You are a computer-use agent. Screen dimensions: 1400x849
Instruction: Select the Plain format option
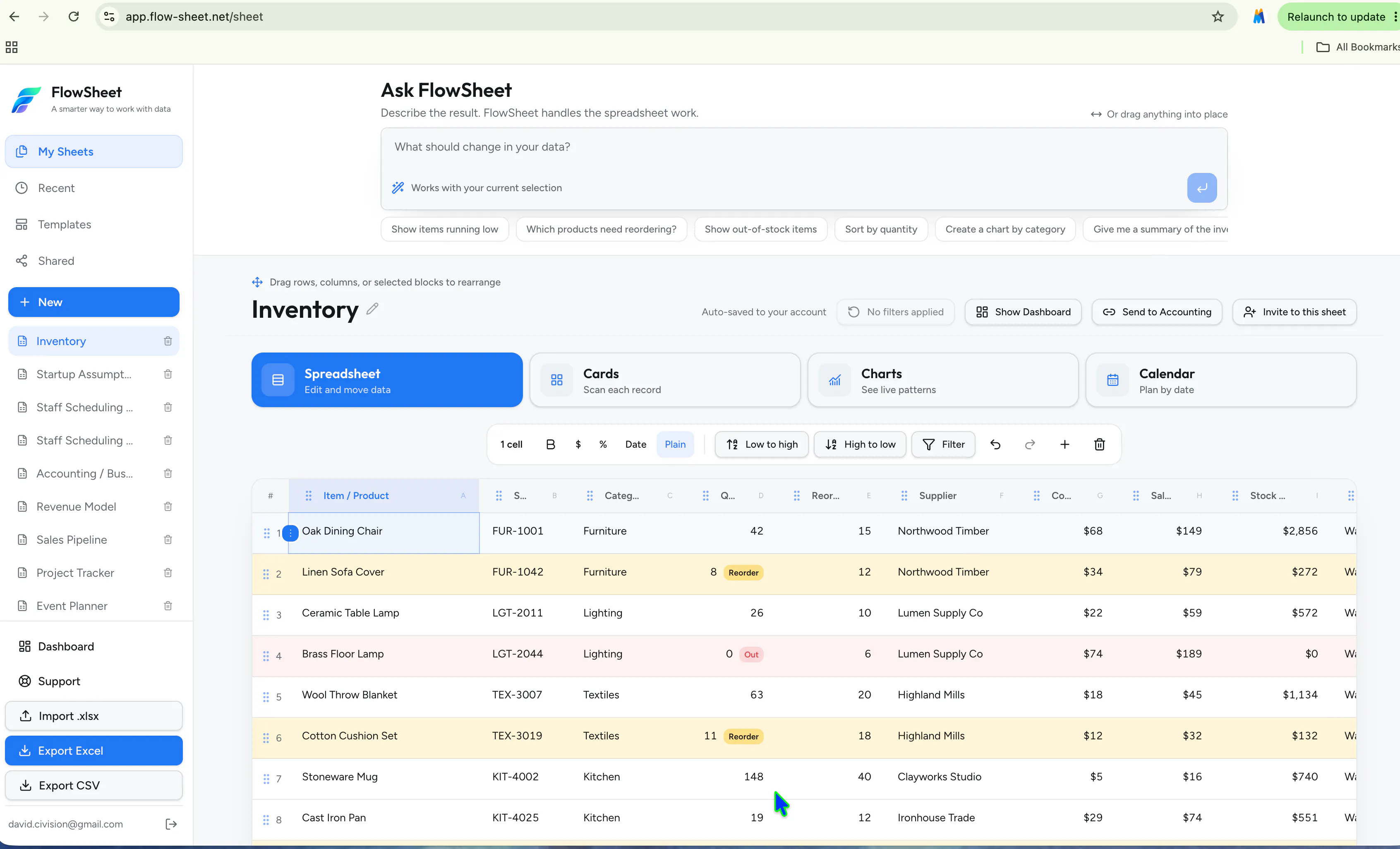tap(675, 444)
